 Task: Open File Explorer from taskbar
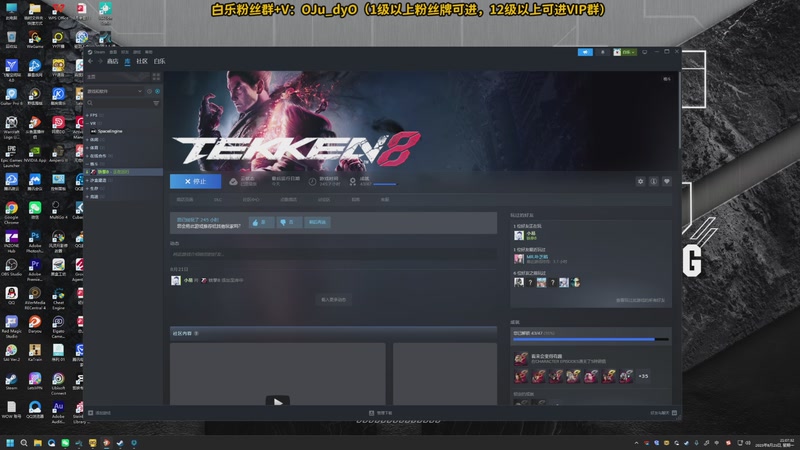(38, 443)
